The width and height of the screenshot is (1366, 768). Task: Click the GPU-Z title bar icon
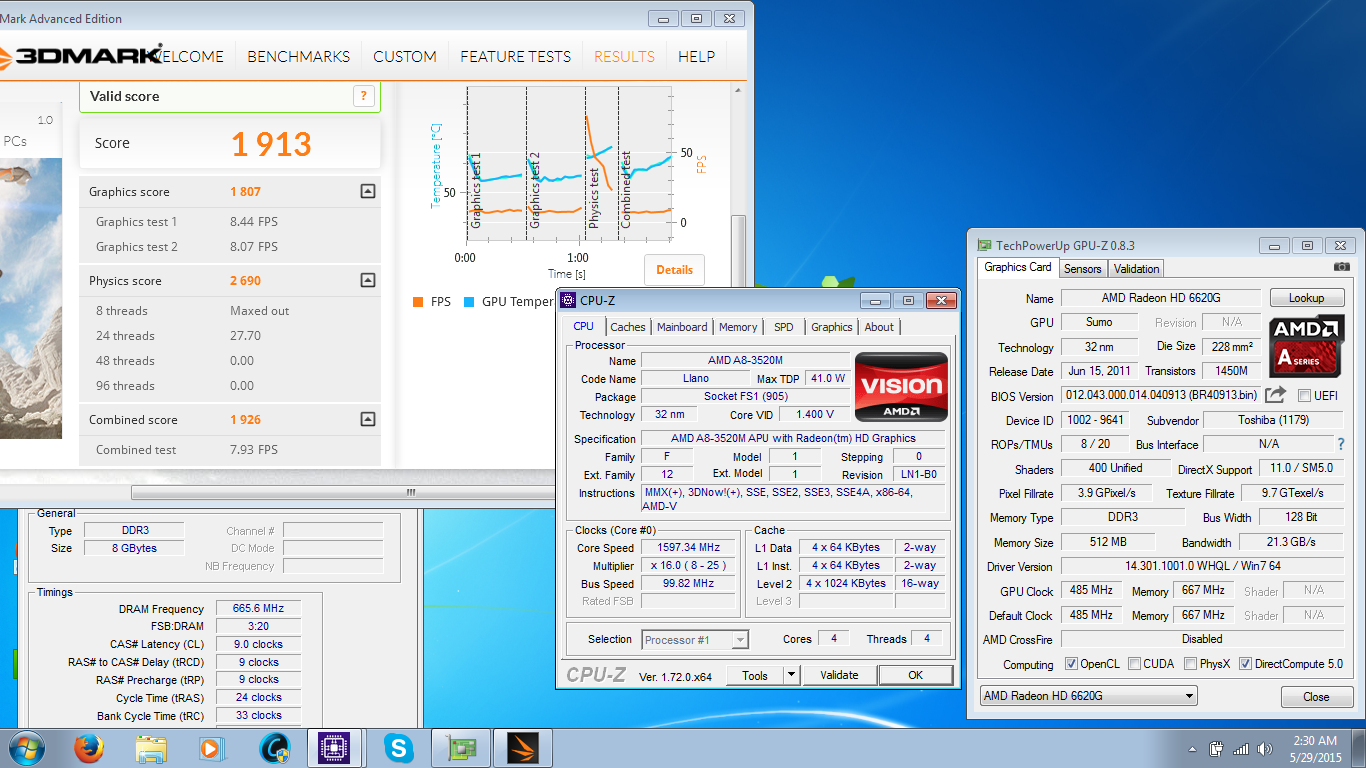click(985, 245)
